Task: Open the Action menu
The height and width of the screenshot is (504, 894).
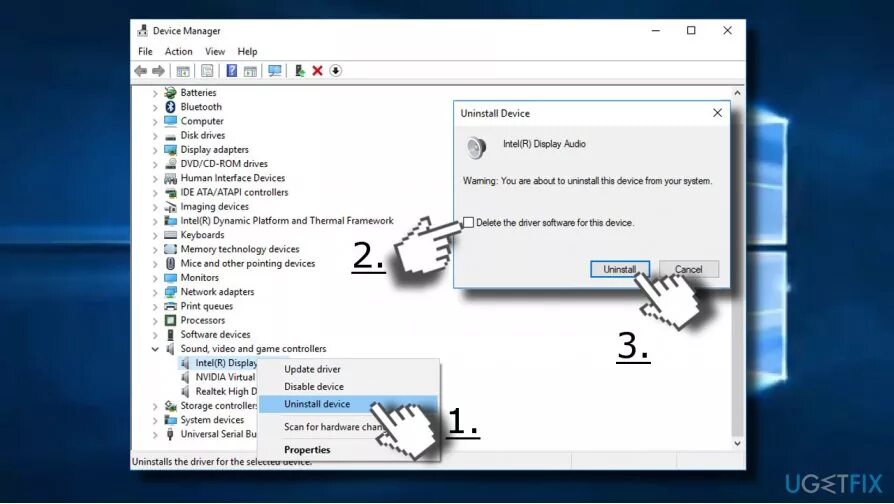Action: (x=178, y=51)
